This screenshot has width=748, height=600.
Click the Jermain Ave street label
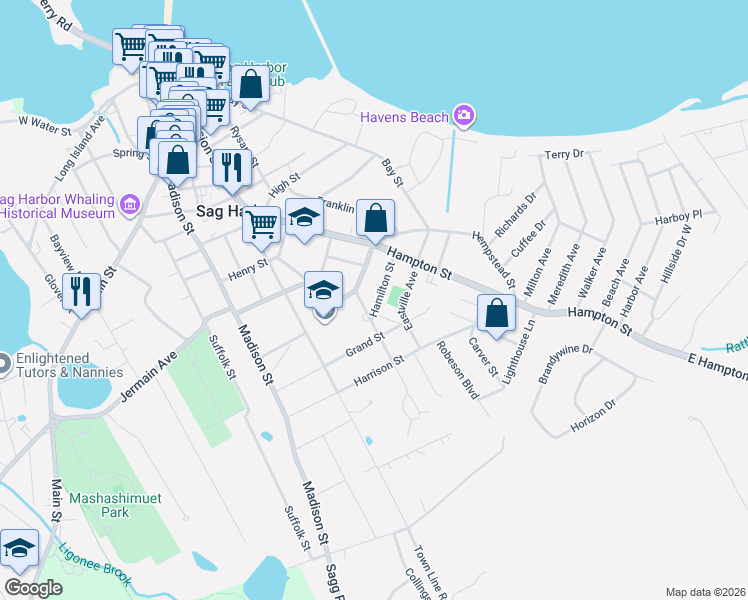[148, 376]
